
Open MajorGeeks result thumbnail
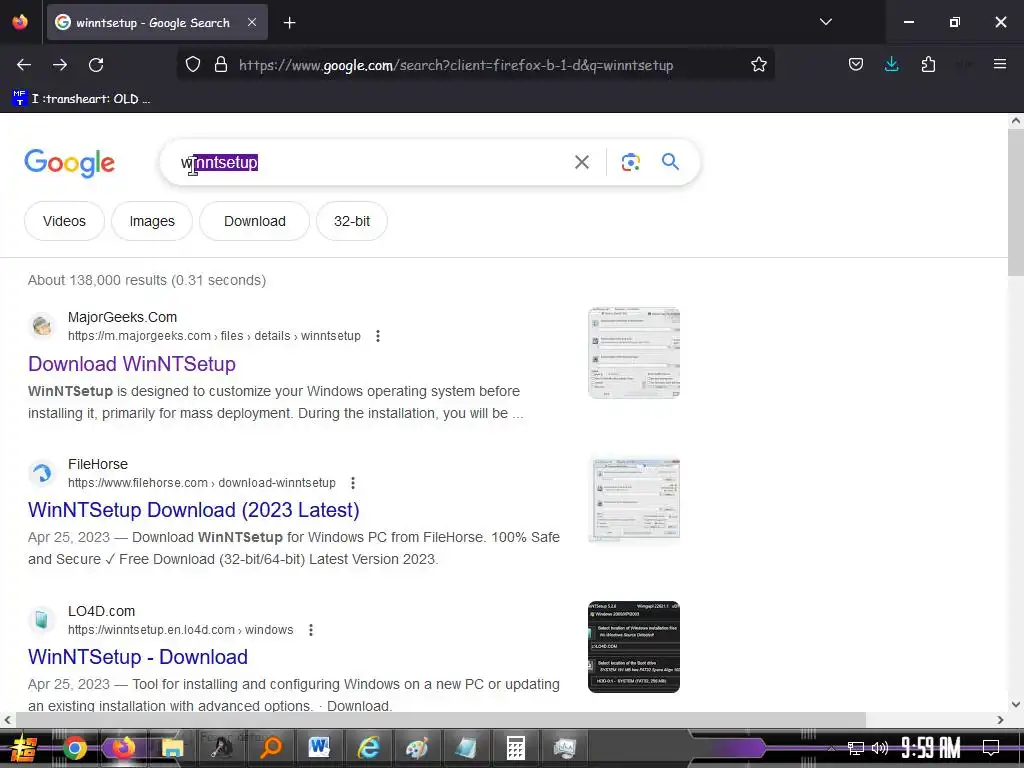pos(633,353)
